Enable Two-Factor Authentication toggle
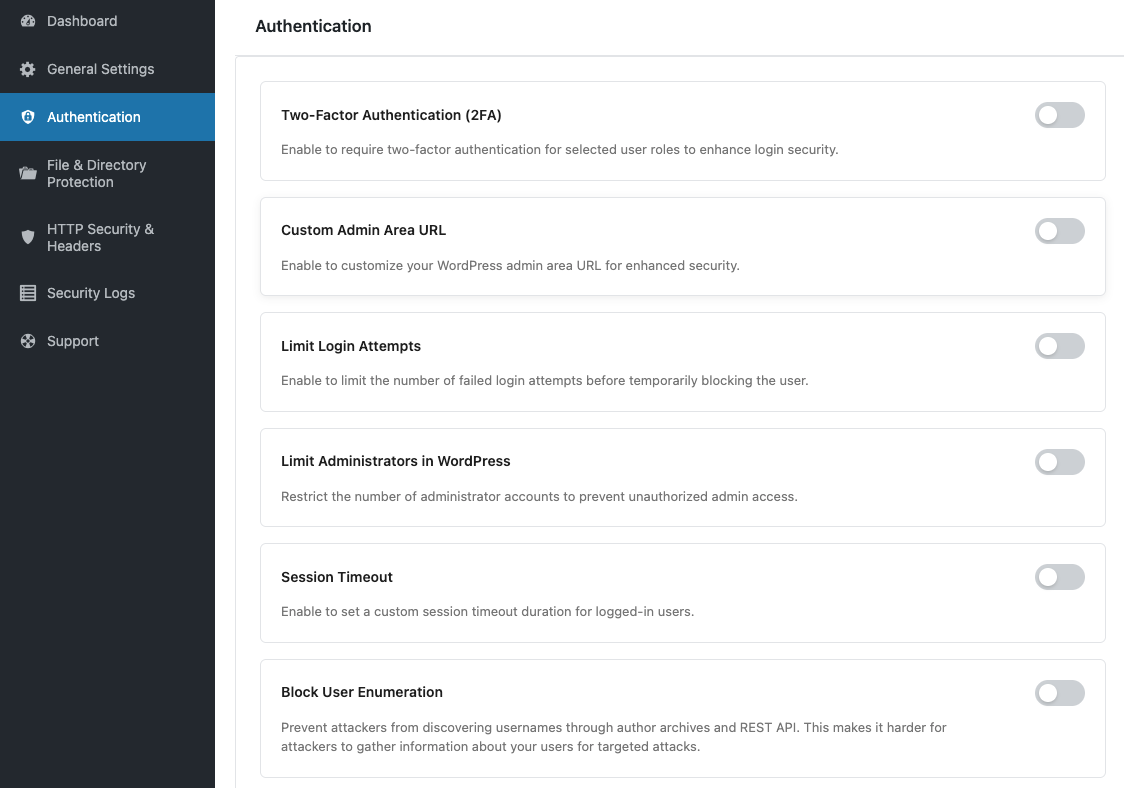Image resolution: width=1124 pixels, height=788 pixels. tap(1059, 115)
